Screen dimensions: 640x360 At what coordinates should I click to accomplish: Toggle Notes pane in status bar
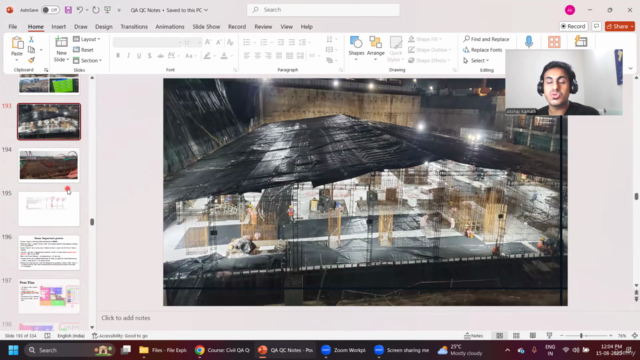pyautogui.click(x=473, y=336)
